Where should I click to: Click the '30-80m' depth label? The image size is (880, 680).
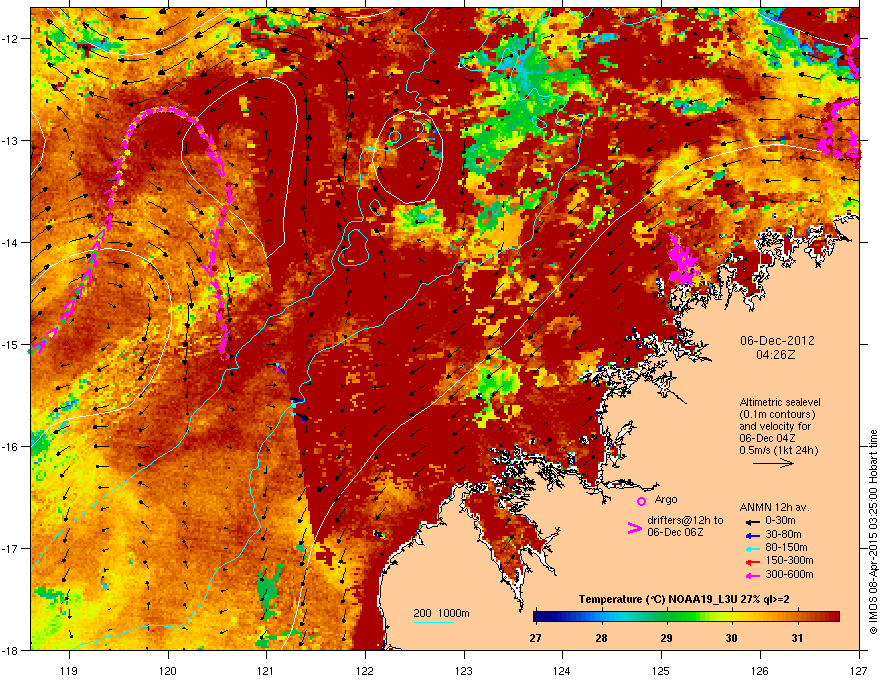[783, 534]
